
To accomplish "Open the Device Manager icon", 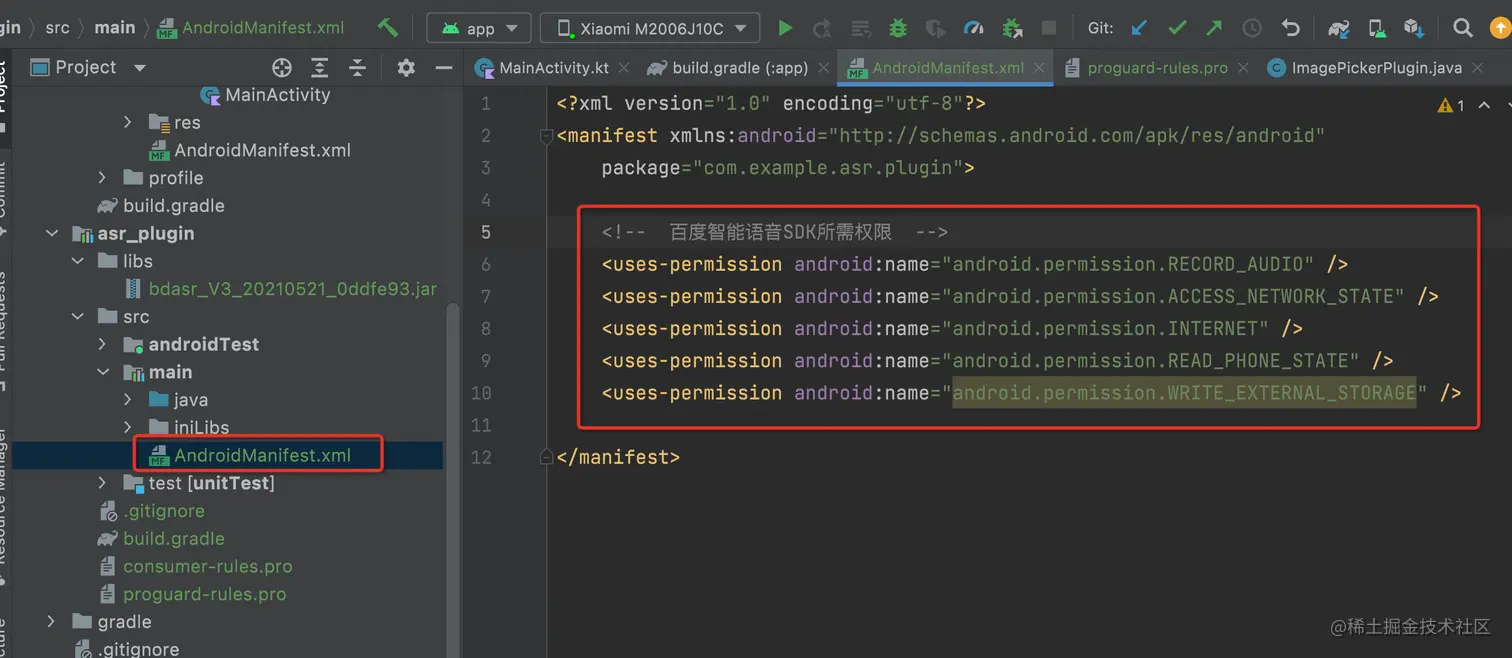I will click(x=1377, y=28).
